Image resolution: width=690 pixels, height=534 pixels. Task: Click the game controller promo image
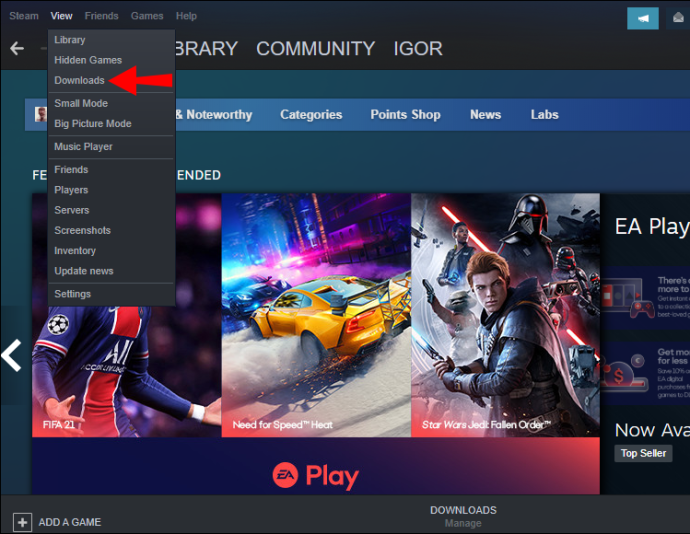click(628, 298)
